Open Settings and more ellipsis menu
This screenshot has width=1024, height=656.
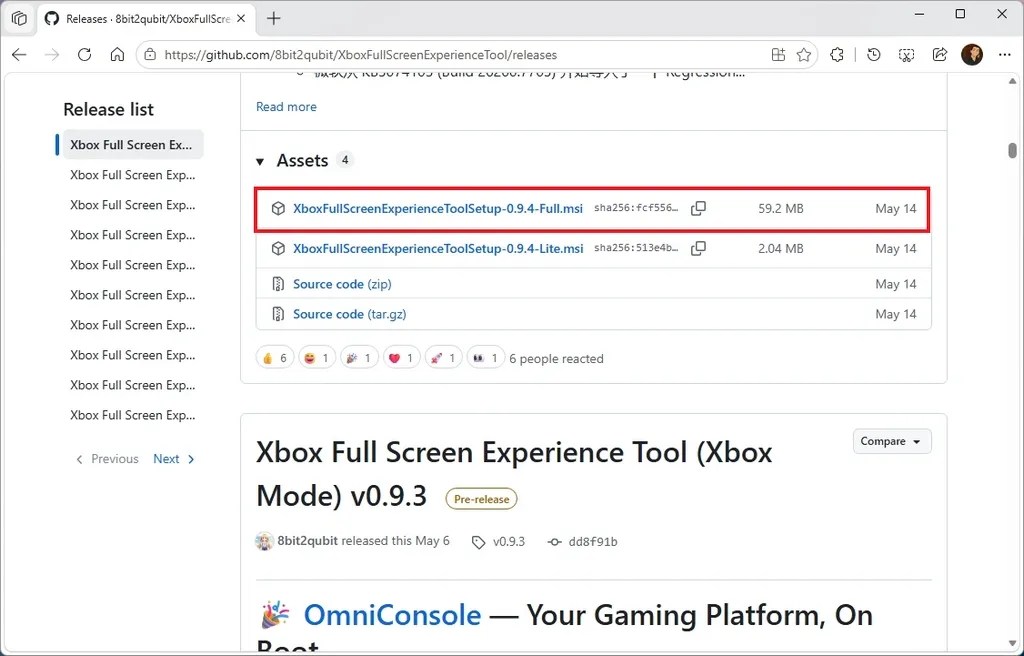click(x=1005, y=55)
